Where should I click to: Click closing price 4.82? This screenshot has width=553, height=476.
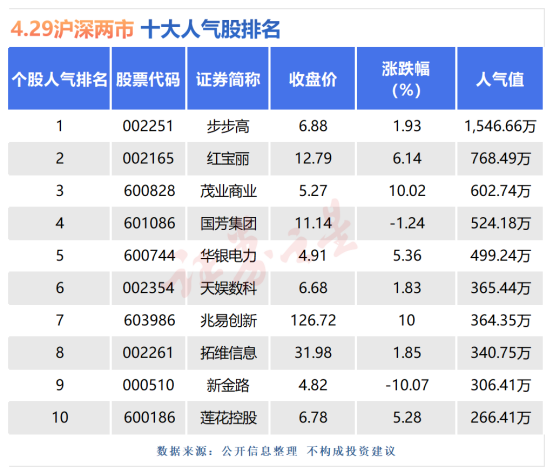[x=313, y=385]
